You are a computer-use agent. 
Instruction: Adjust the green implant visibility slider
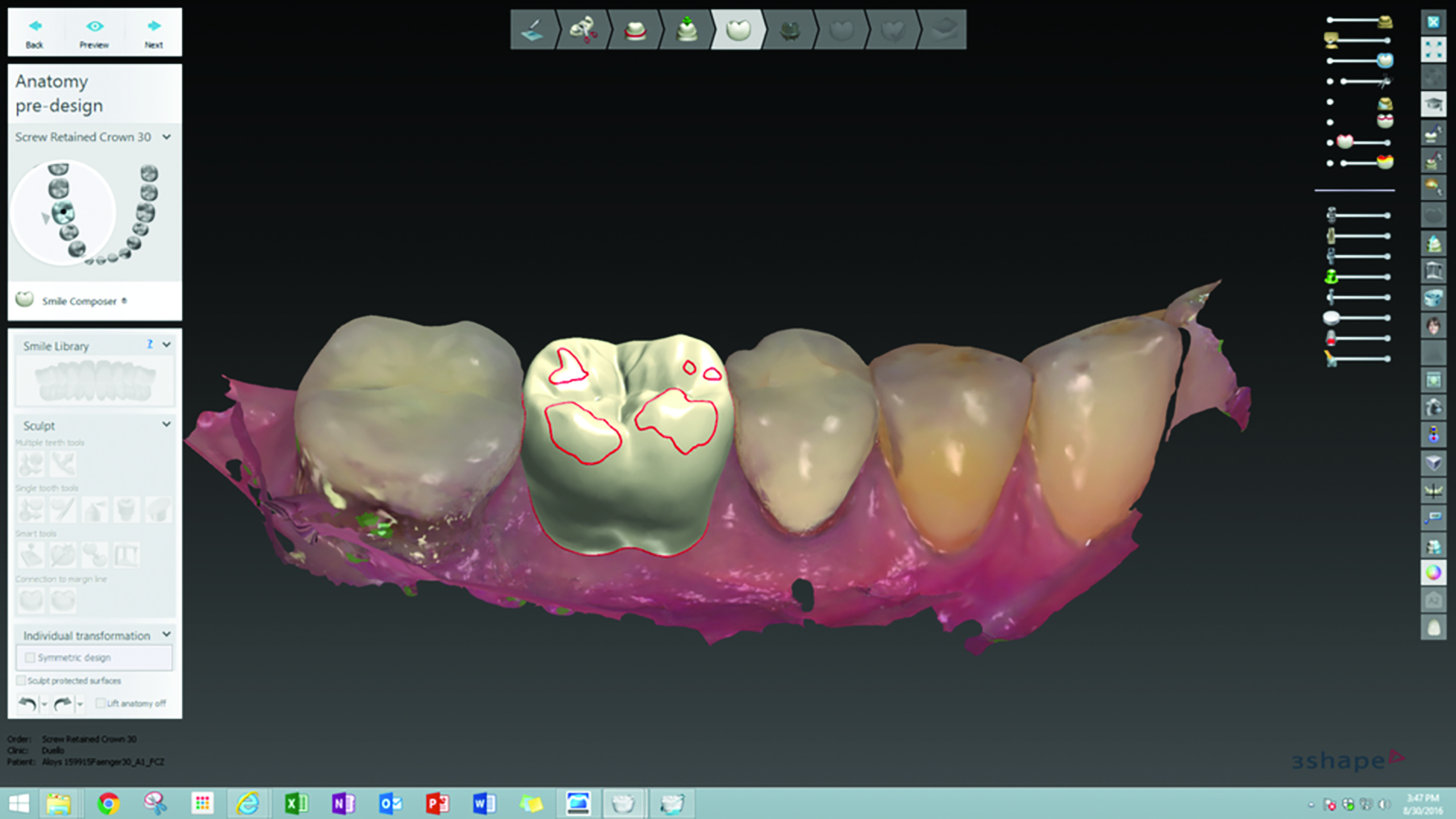pyautogui.click(x=1359, y=277)
